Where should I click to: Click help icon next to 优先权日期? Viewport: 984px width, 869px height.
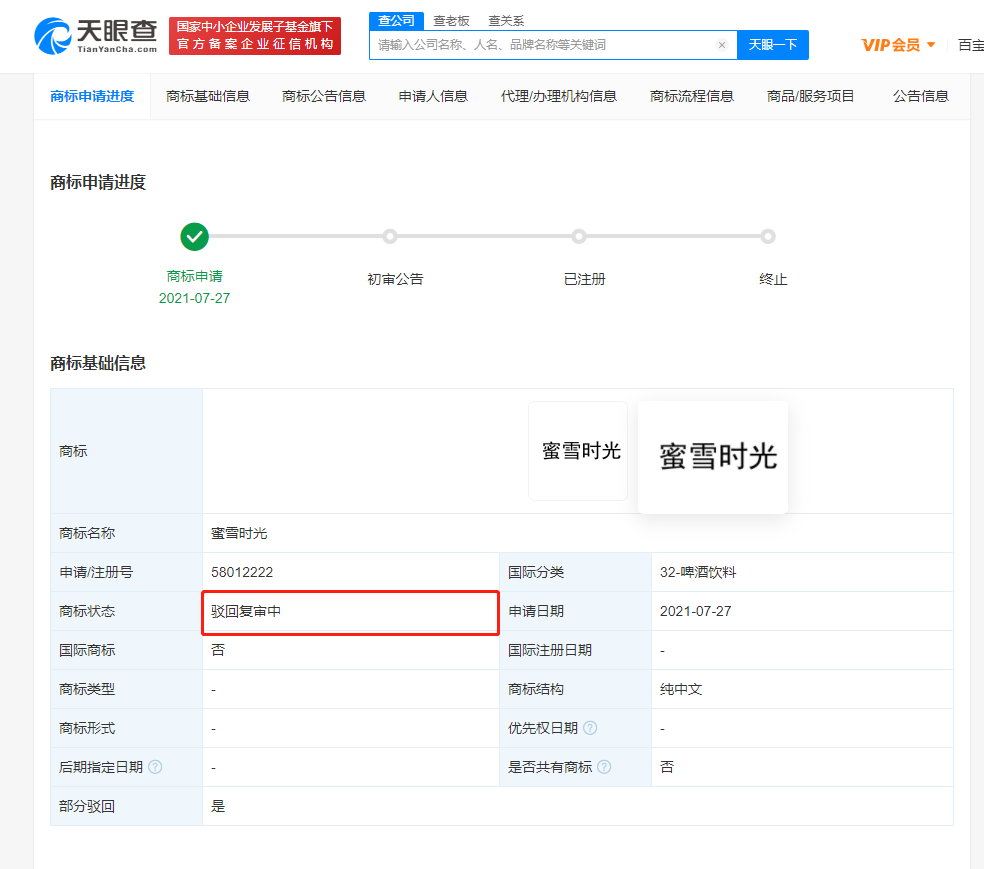(x=591, y=728)
